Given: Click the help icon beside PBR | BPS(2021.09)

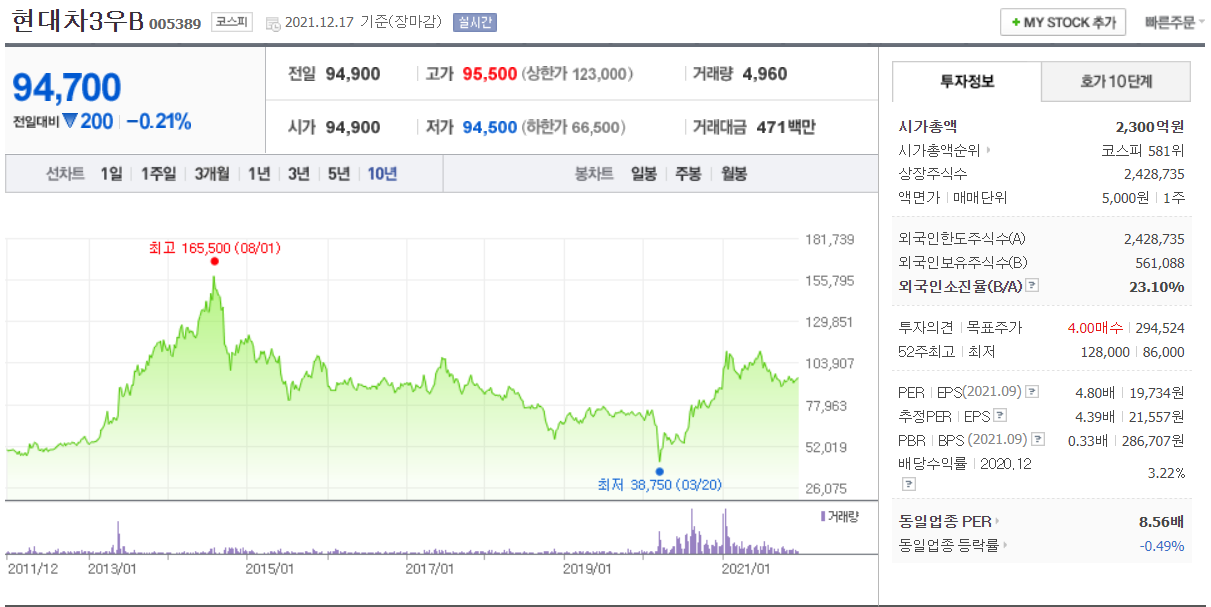Looking at the screenshot, I should pos(1038,440).
